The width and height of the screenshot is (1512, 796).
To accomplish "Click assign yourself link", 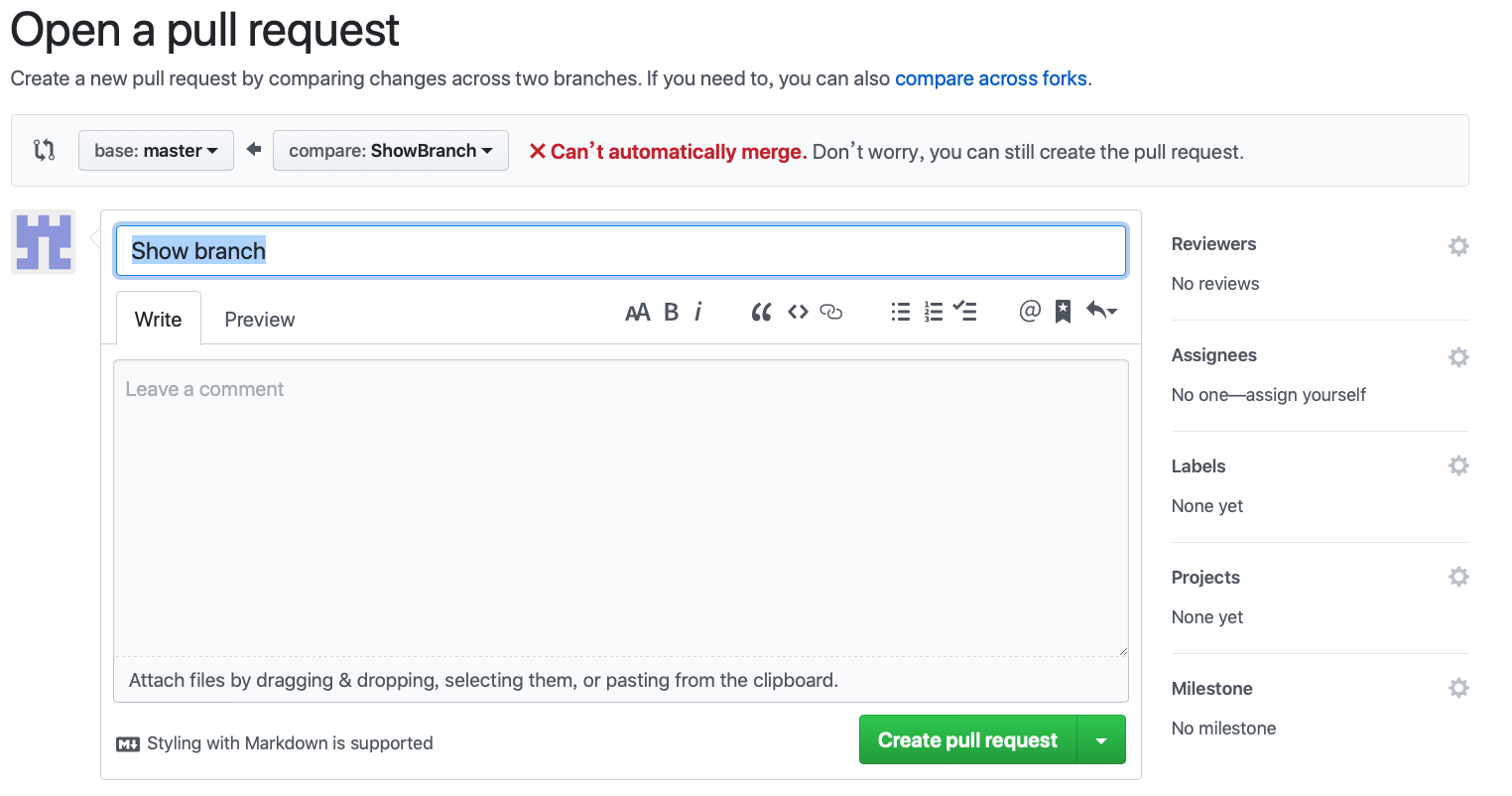I will click(1306, 395).
